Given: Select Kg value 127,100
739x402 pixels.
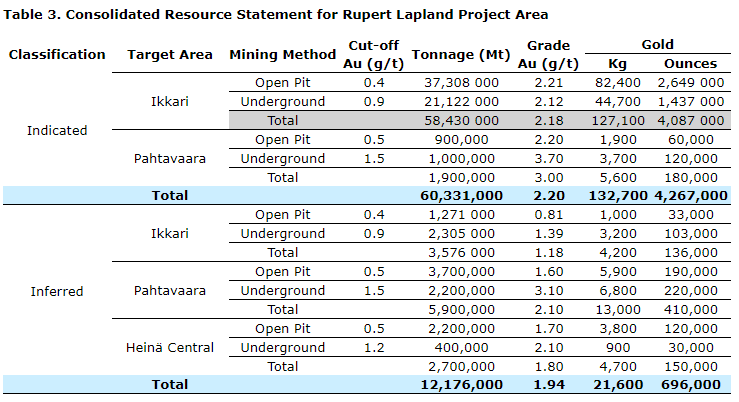Looking at the screenshot, I should [618, 121].
